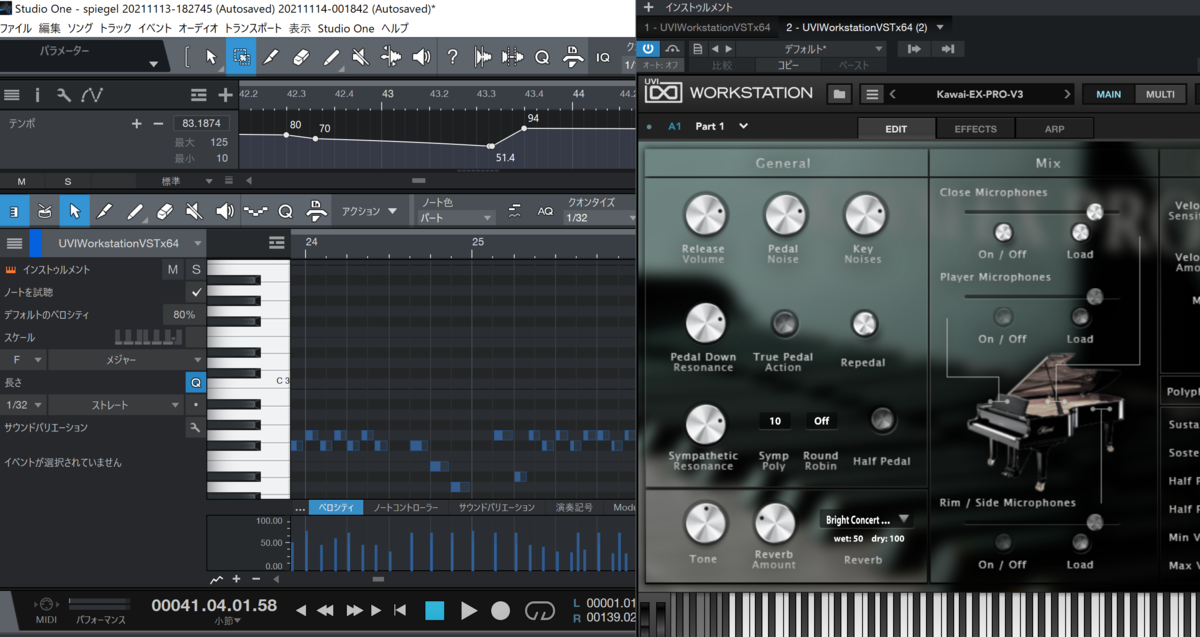Go to next UVI preset arrow
The width and height of the screenshot is (1200, 637).
pyautogui.click(x=1067, y=94)
